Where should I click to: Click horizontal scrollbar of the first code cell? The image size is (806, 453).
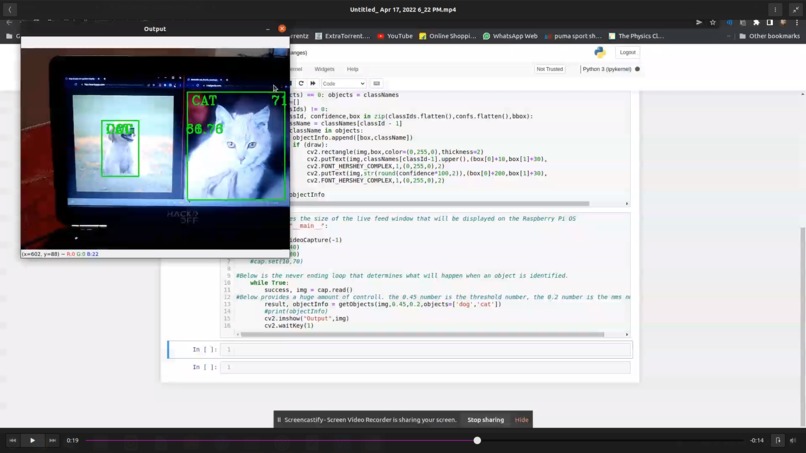[x=439, y=204]
